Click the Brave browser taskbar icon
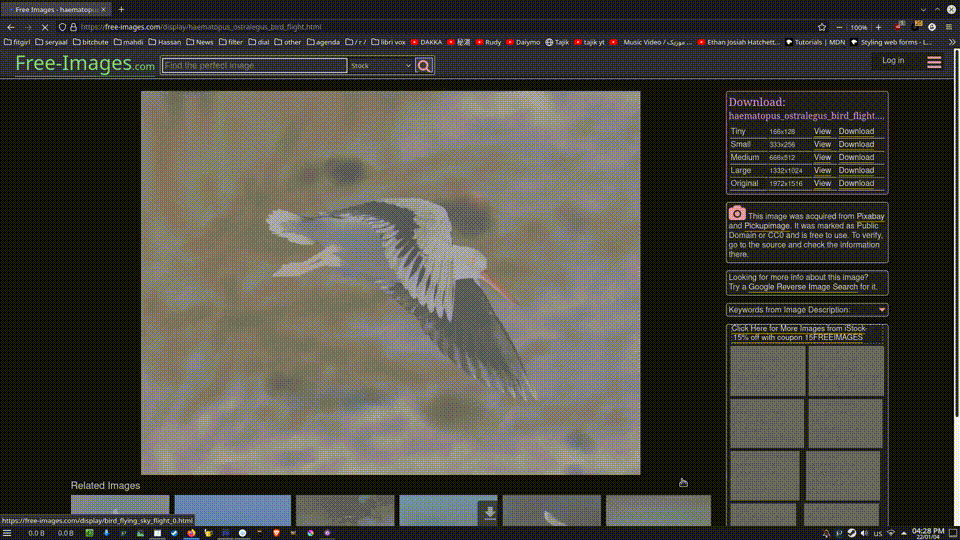The height and width of the screenshot is (540, 960). pos(276,533)
